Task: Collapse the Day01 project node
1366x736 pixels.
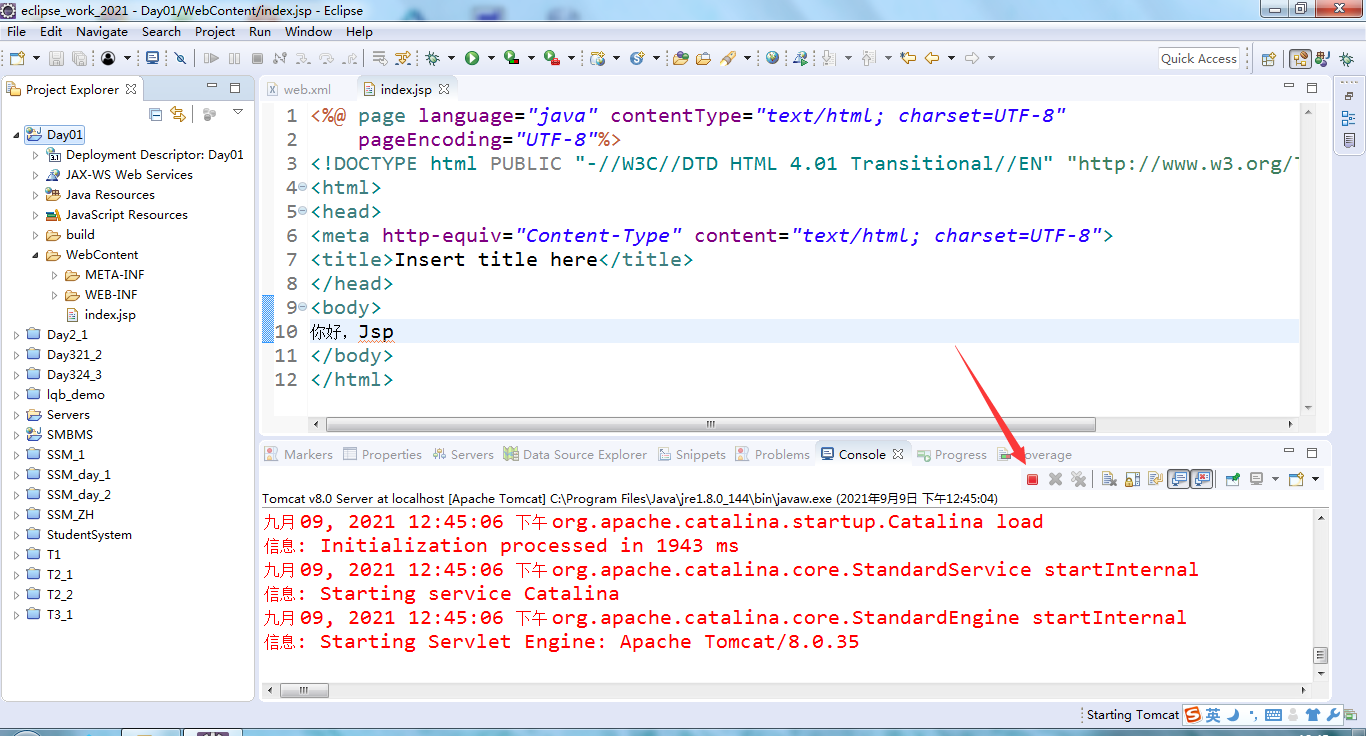Action: click(16, 135)
